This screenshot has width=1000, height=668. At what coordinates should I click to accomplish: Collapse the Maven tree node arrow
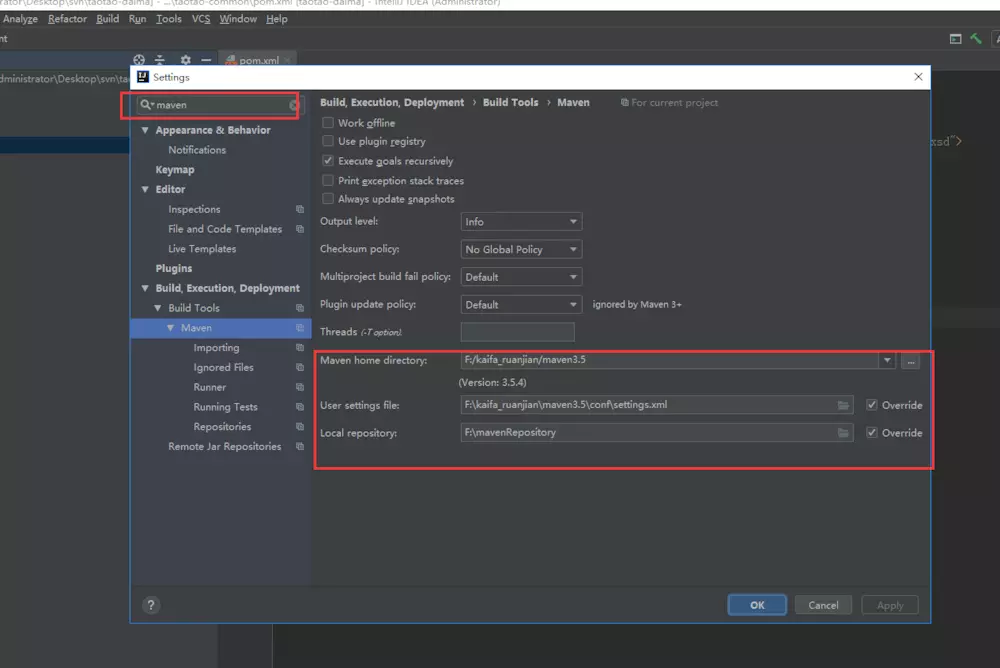point(171,328)
